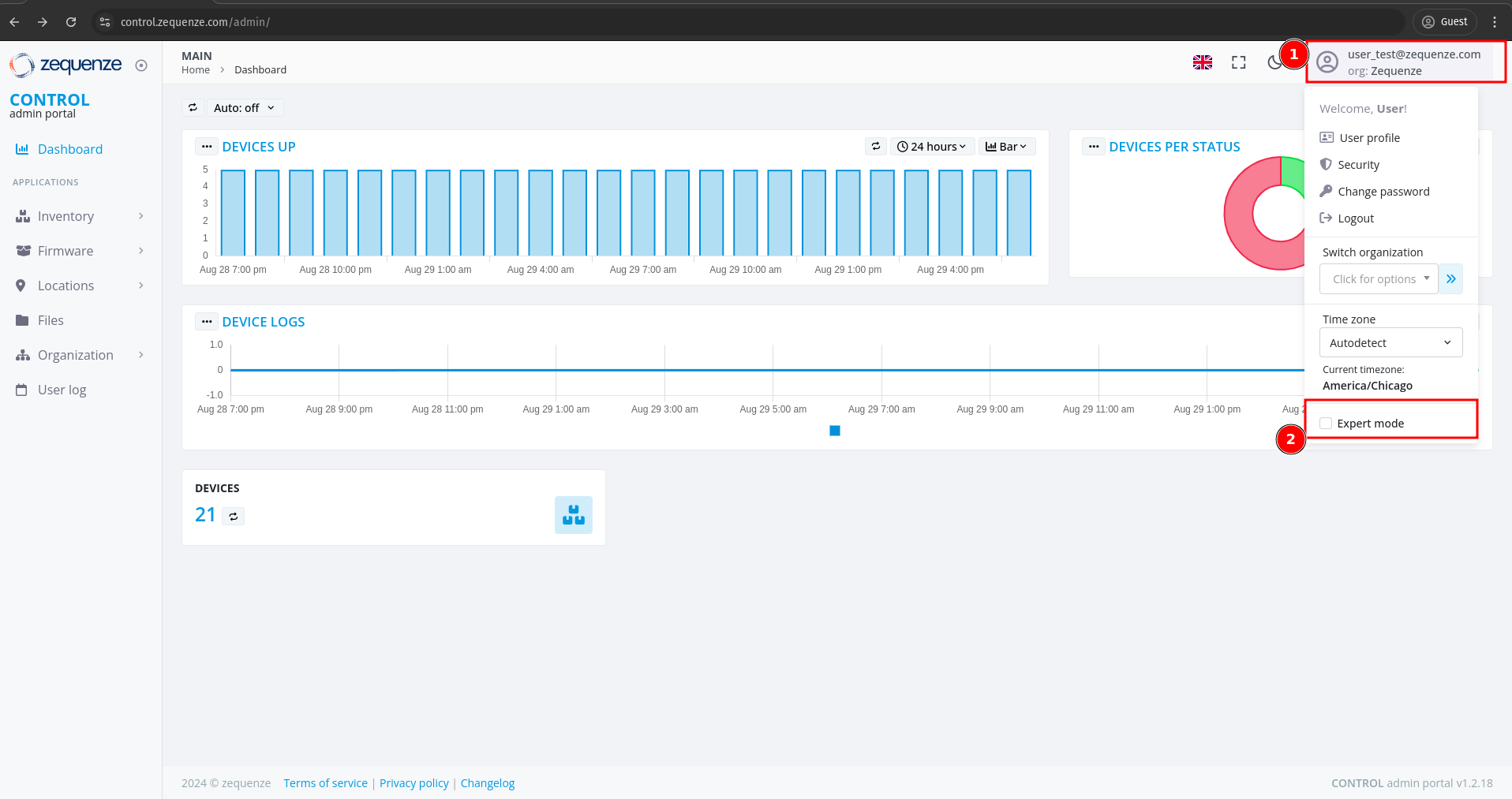Choose Logout in the user menu
The height and width of the screenshot is (799, 1512).
click(x=1355, y=218)
